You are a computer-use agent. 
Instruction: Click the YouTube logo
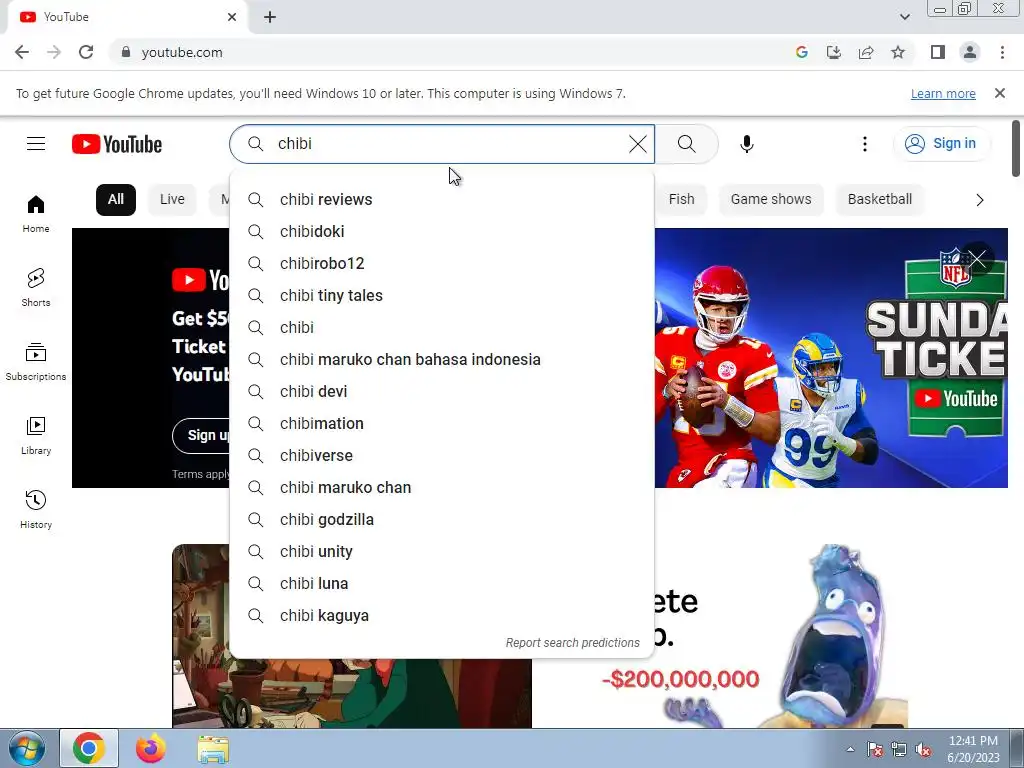click(117, 144)
